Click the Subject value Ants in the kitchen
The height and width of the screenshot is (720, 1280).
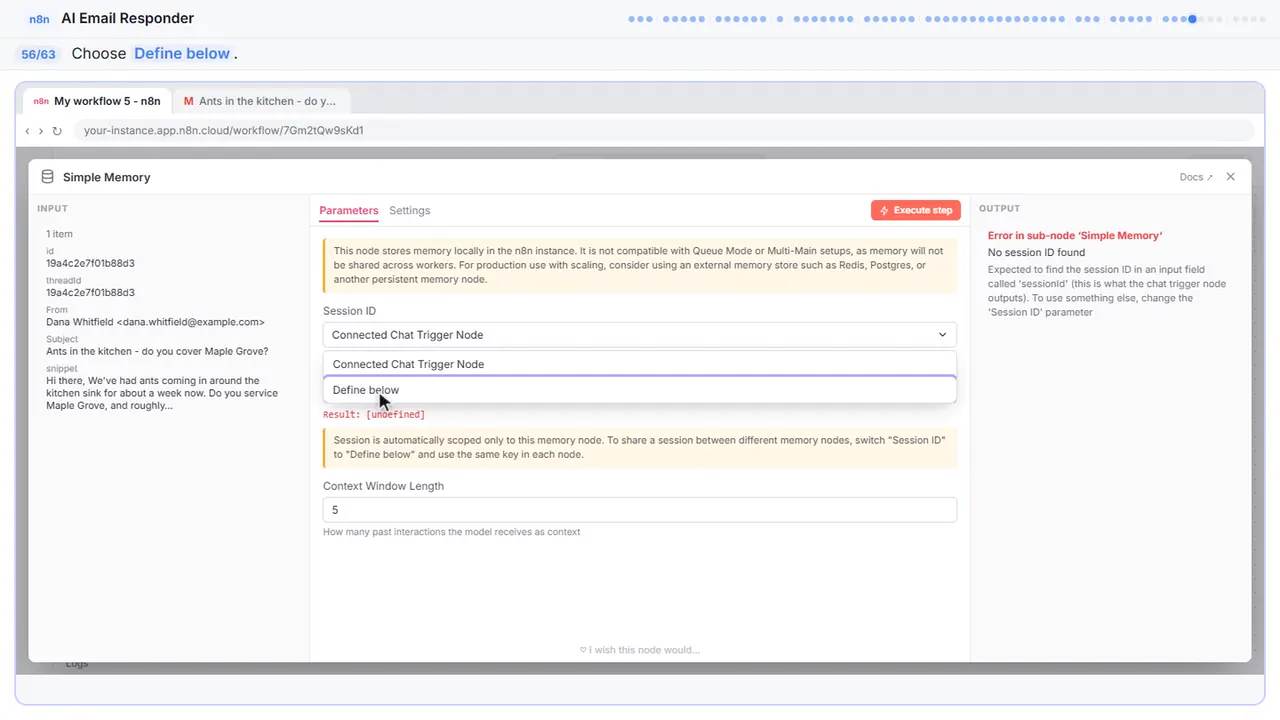pyautogui.click(x=157, y=351)
